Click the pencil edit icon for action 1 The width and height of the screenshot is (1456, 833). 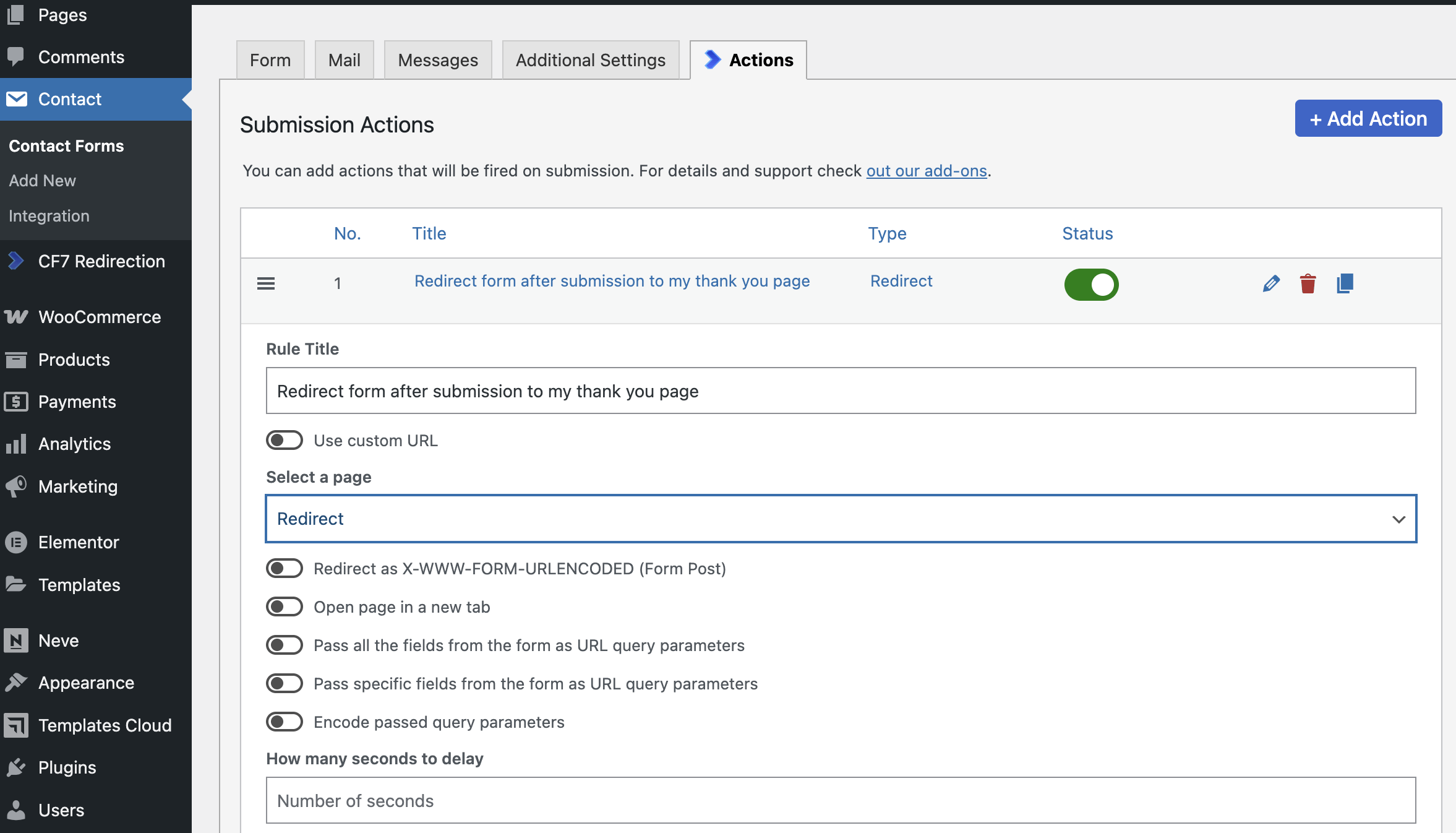tap(1271, 284)
